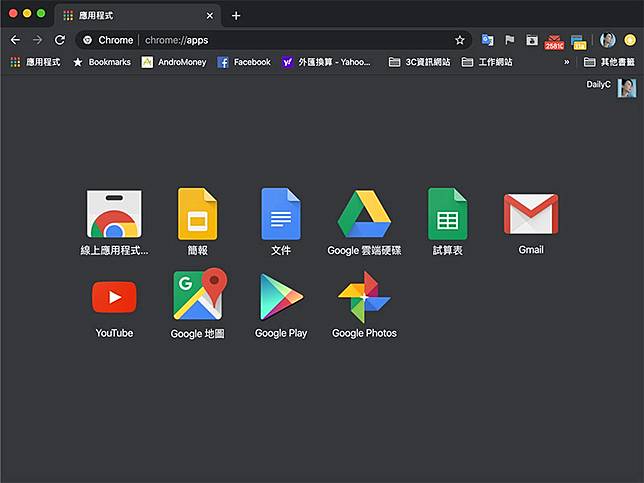Open the Gmail app icon
Screen dimensions: 644x483
tap(531, 214)
